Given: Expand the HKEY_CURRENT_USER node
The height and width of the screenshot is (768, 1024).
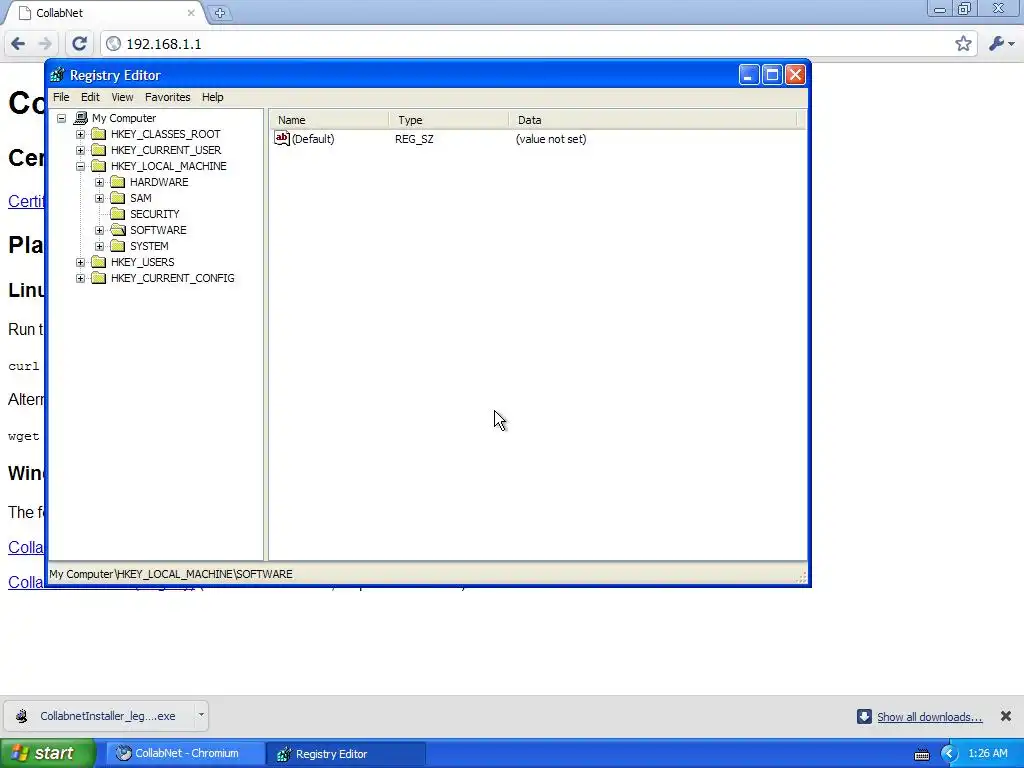Looking at the screenshot, I should click(x=80, y=150).
